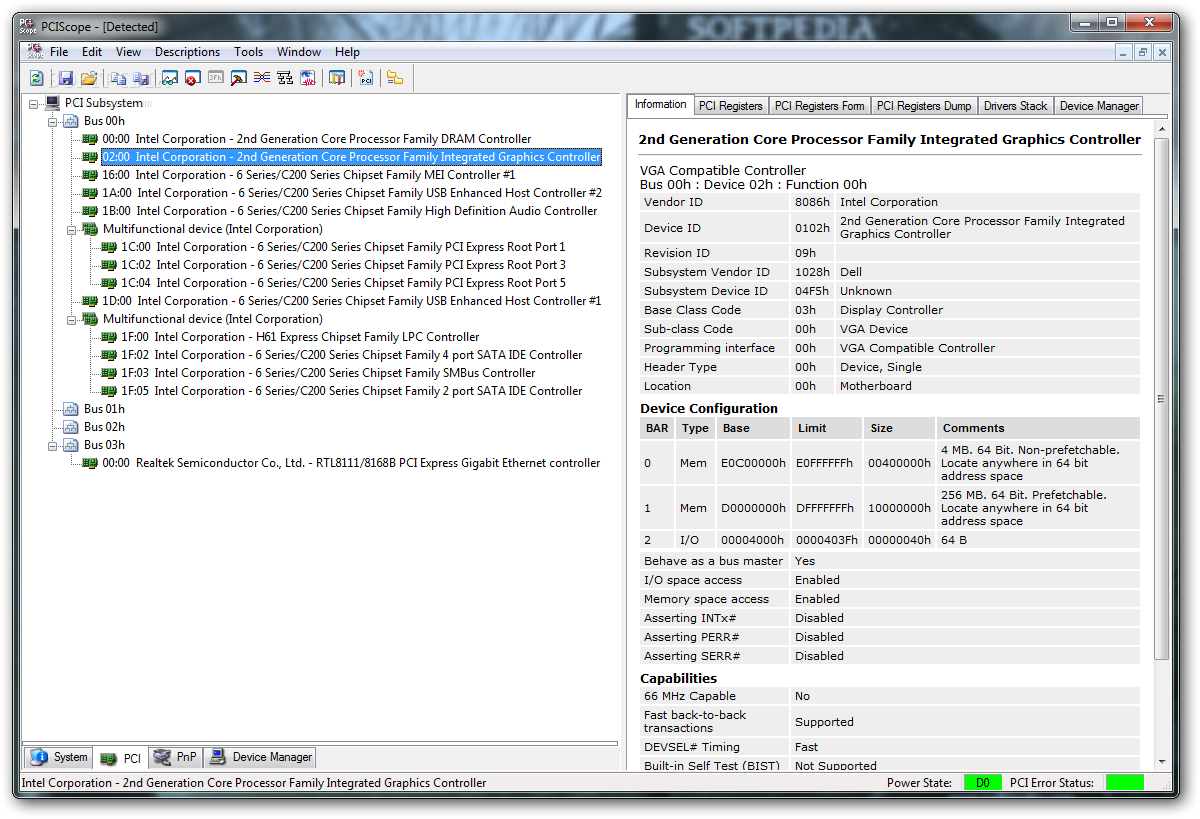The width and height of the screenshot is (1200, 819).
Task: Select 1F:00 H61 Express LPC Controller
Action: pos(300,337)
